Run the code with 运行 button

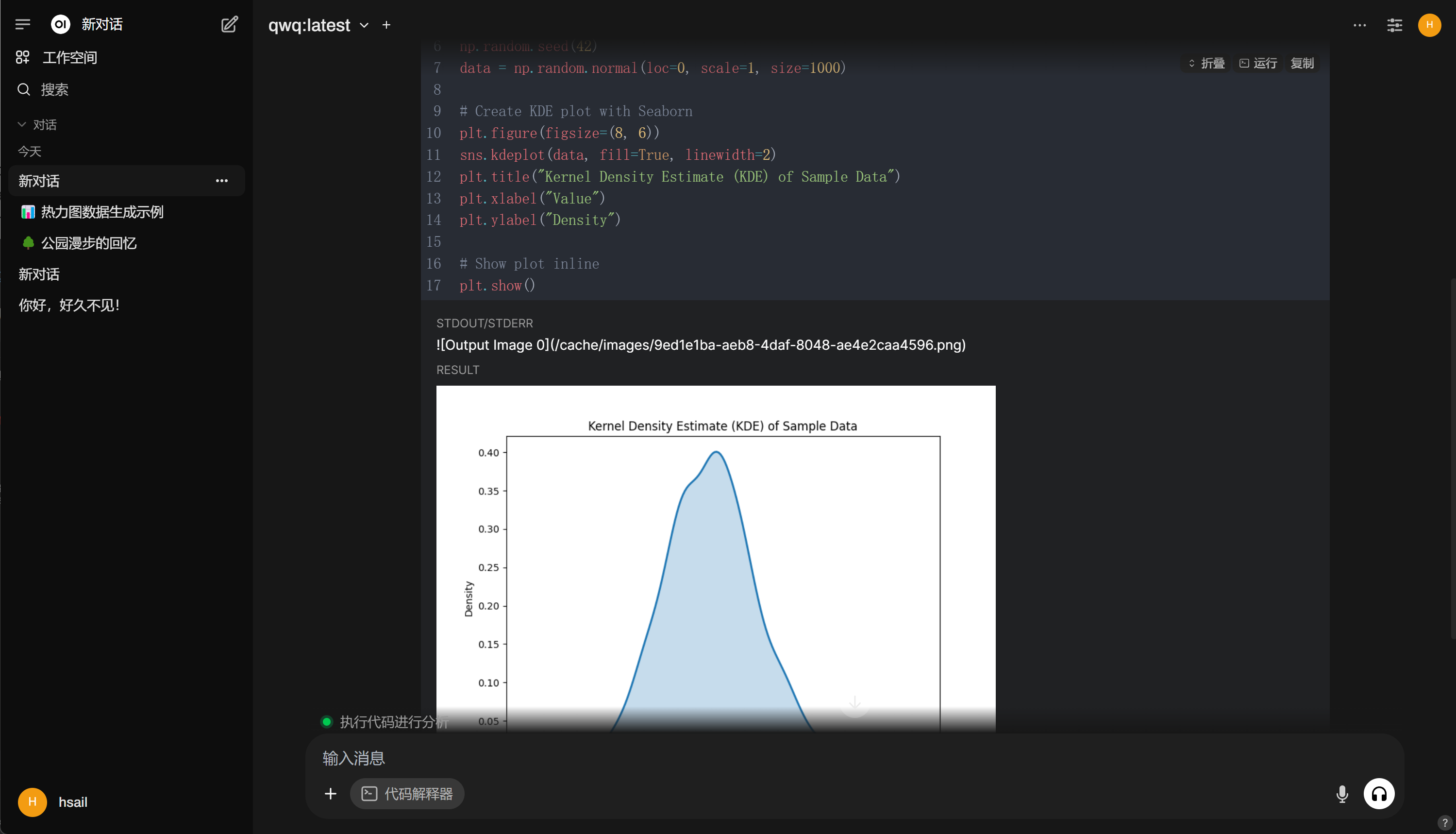pyautogui.click(x=1258, y=63)
